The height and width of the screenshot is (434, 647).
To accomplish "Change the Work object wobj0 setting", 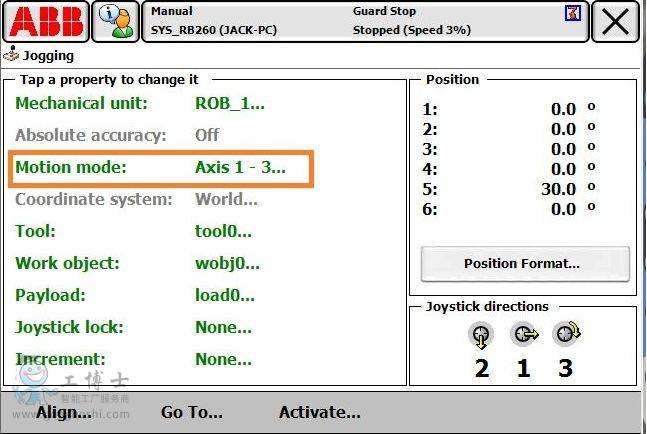I will click(x=227, y=263).
